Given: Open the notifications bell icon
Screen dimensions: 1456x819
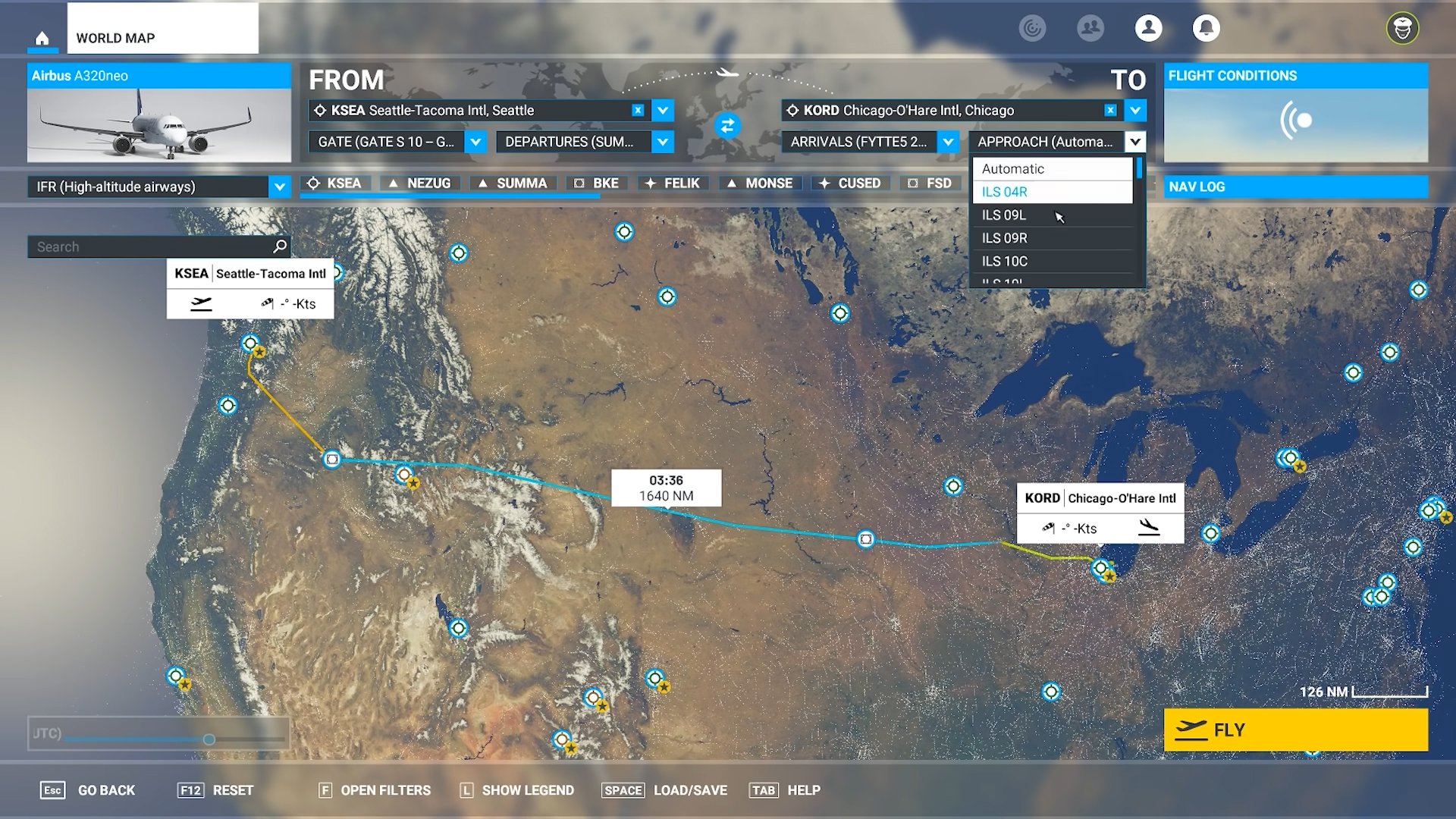Looking at the screenshot, I should 1207,29.
